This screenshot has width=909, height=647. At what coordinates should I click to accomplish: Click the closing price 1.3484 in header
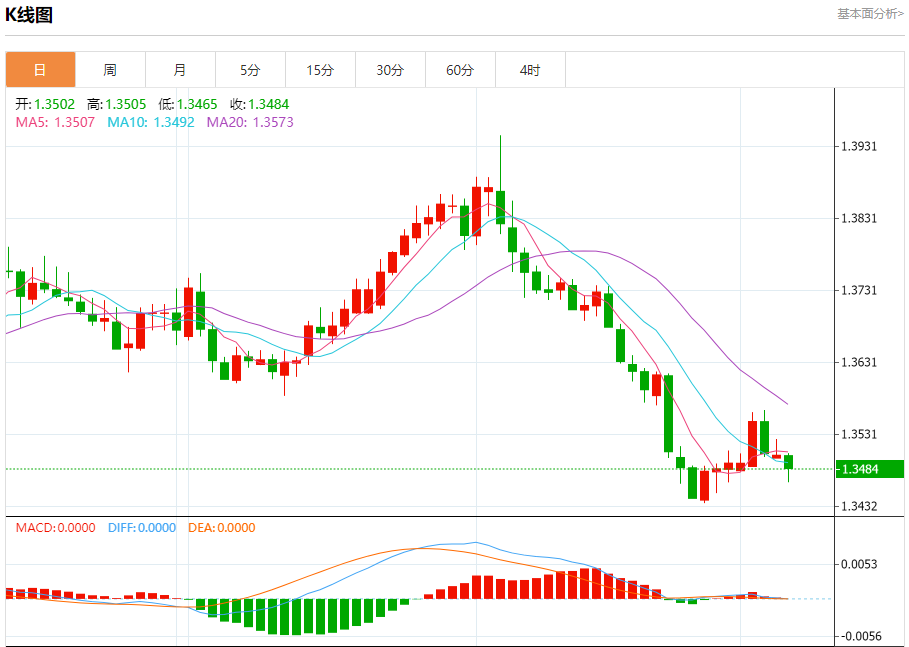click(268, 104)
